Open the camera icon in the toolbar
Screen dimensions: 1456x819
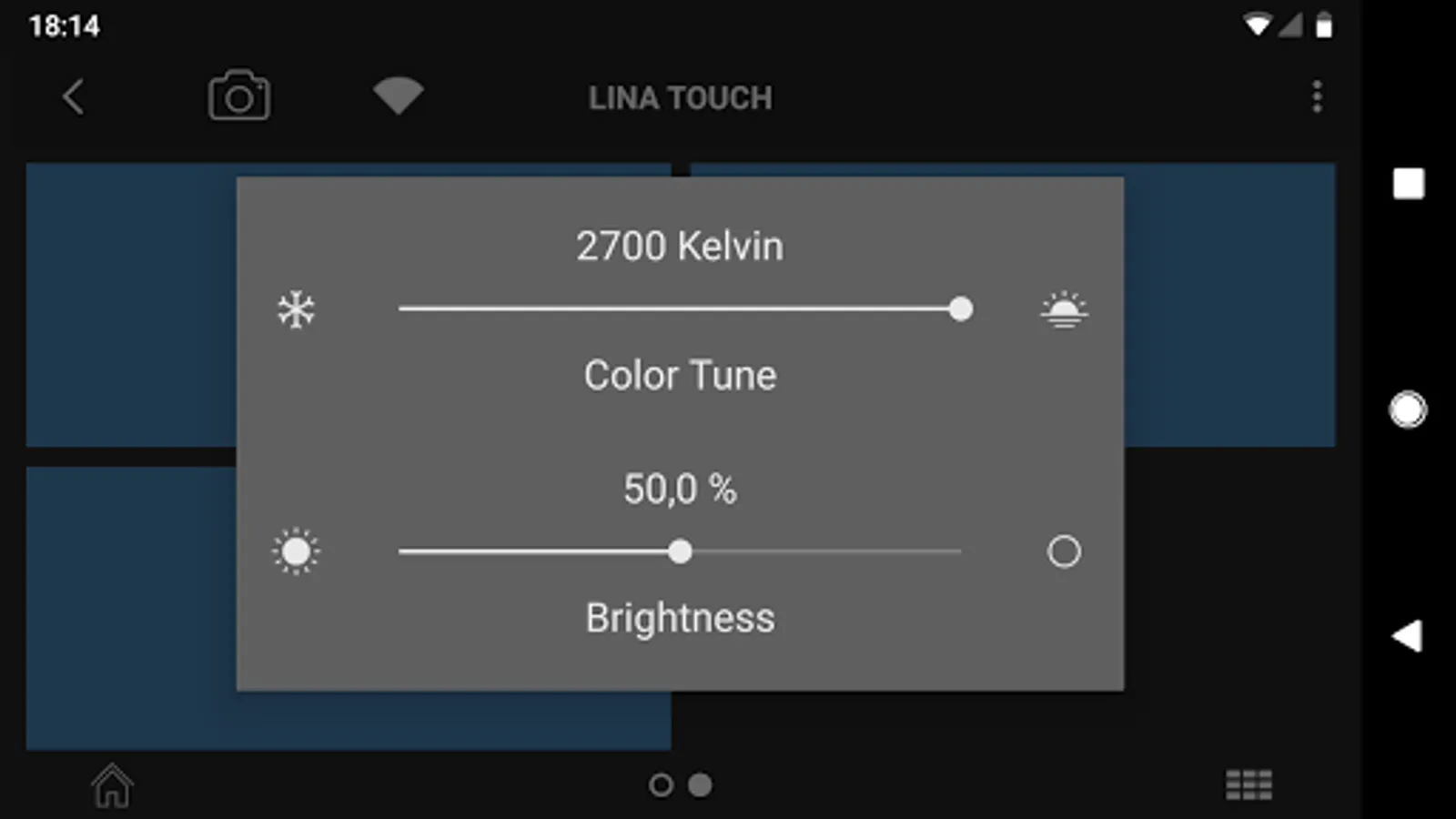(239, 96)
